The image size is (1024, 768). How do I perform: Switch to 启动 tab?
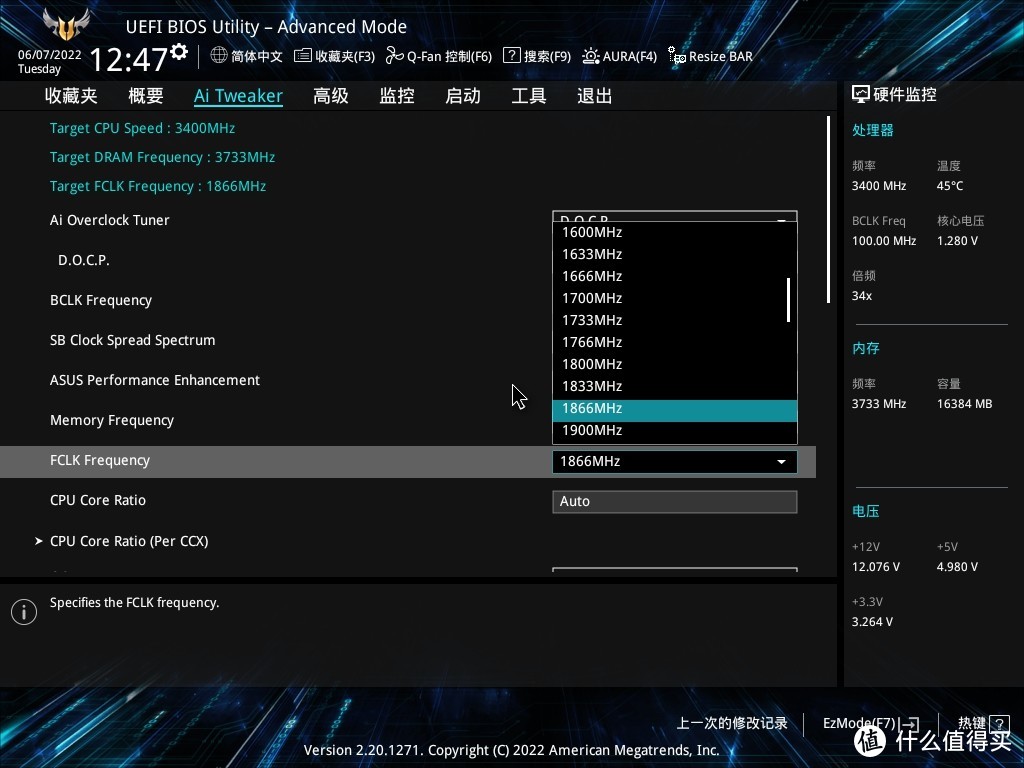pos(463,96)
